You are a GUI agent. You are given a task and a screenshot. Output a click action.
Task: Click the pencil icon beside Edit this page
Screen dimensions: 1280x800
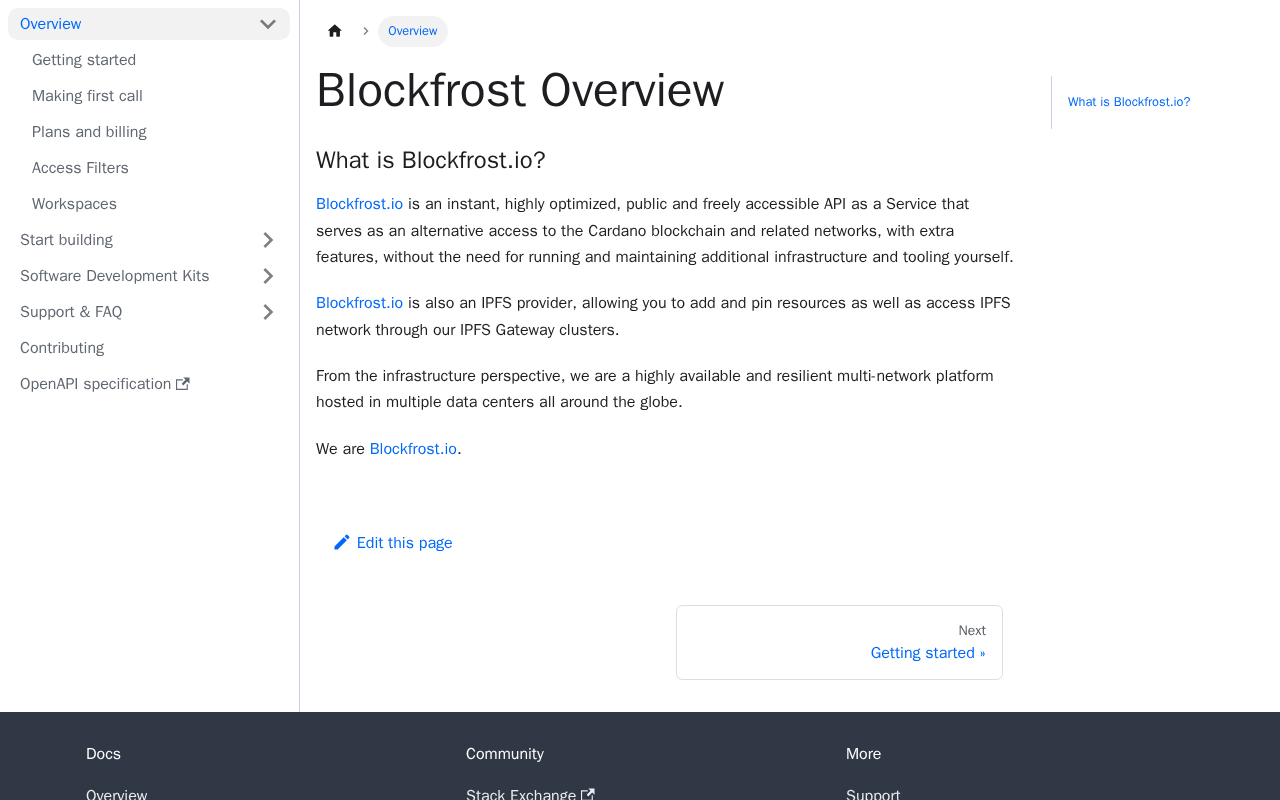click(342, 542)
